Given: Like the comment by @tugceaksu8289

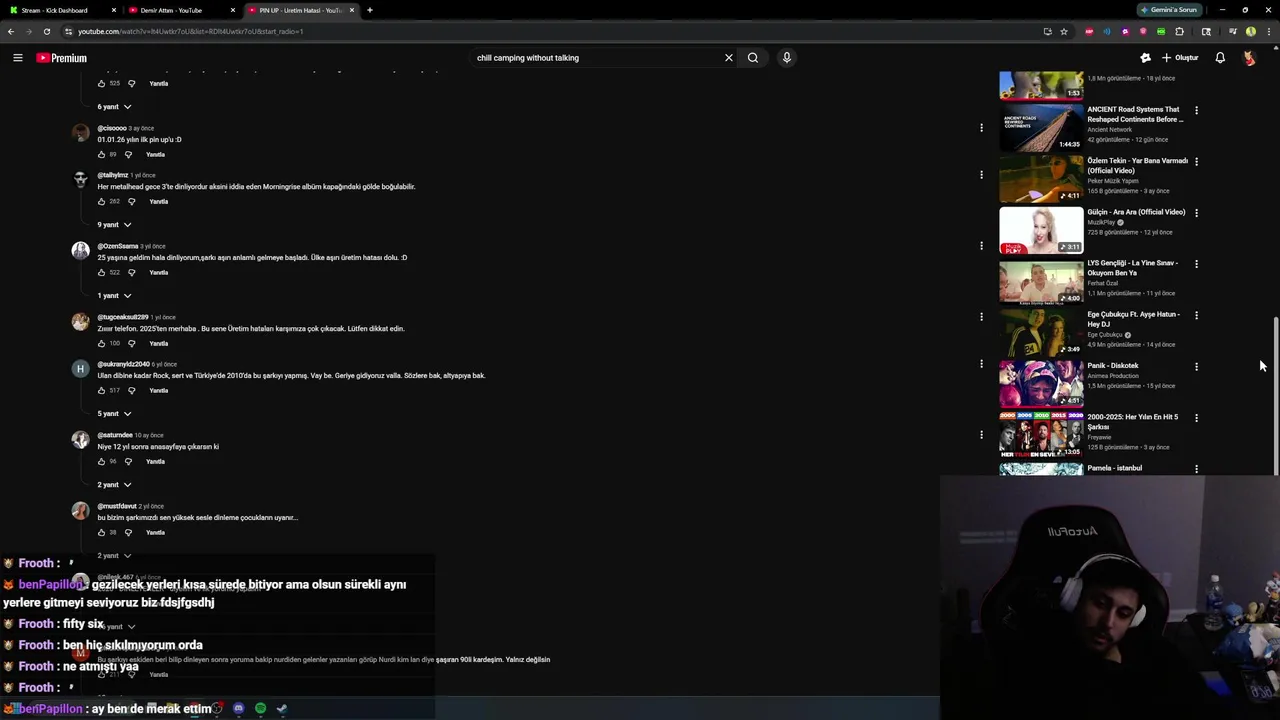Looking at the screenshot, I should [101, 344].
